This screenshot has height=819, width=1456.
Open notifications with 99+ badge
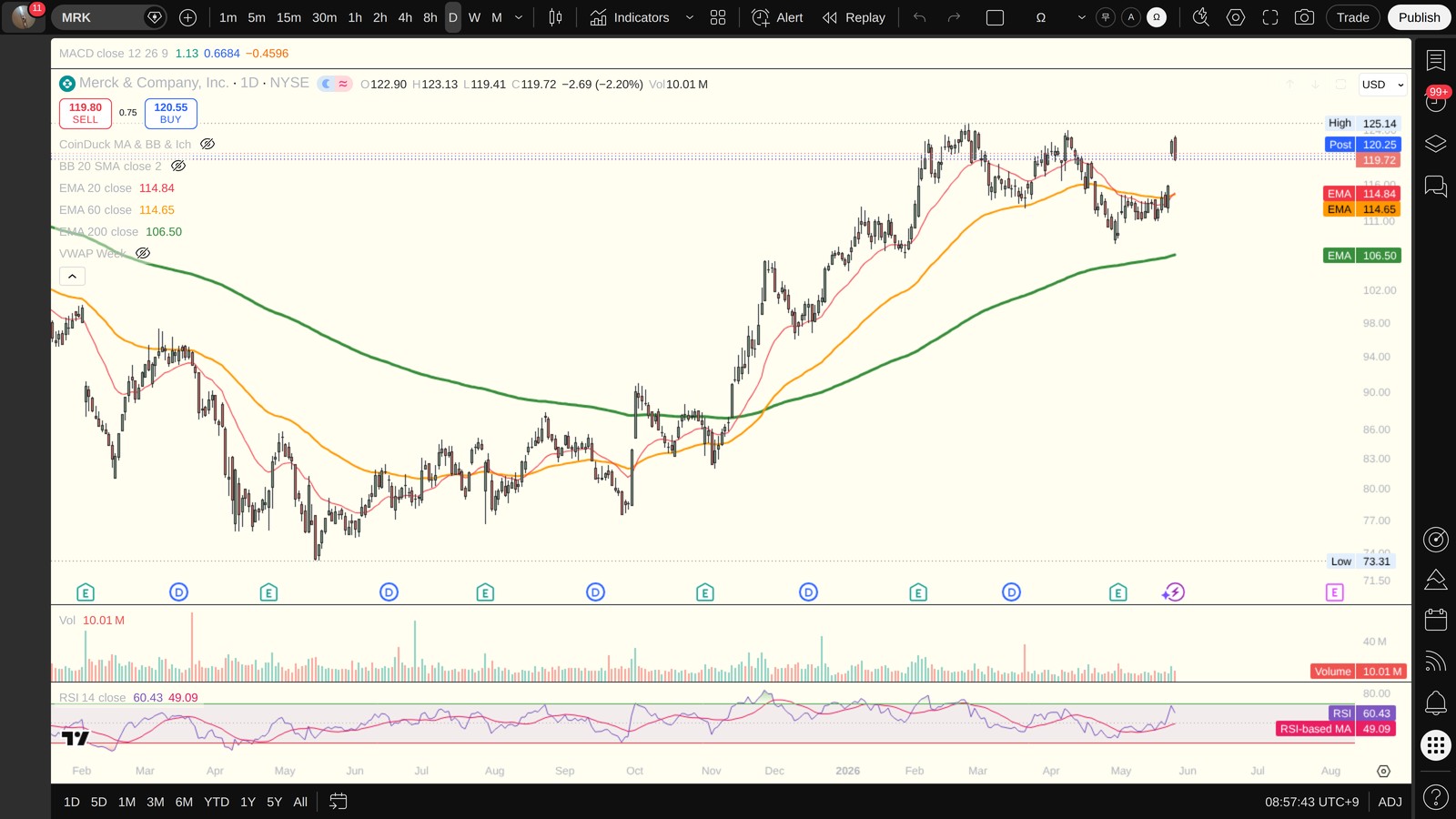[x=1436, y=101]
